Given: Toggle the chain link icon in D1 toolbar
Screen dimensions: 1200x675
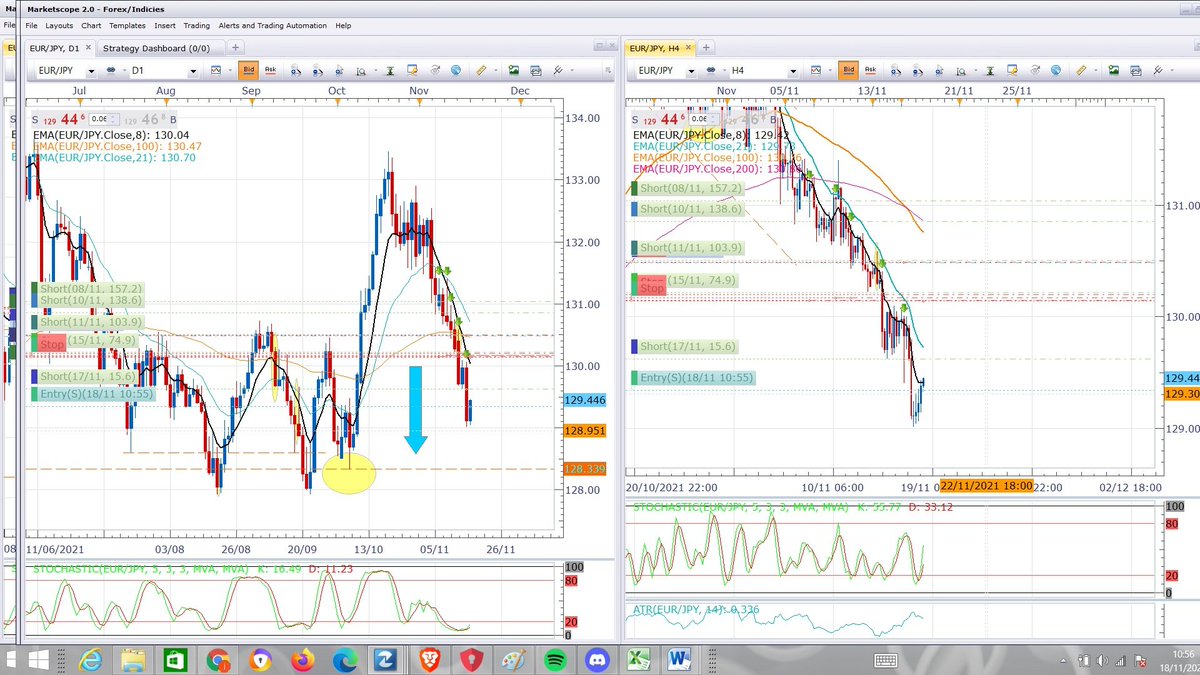Looking at the screenshot, I should (110, 70).
